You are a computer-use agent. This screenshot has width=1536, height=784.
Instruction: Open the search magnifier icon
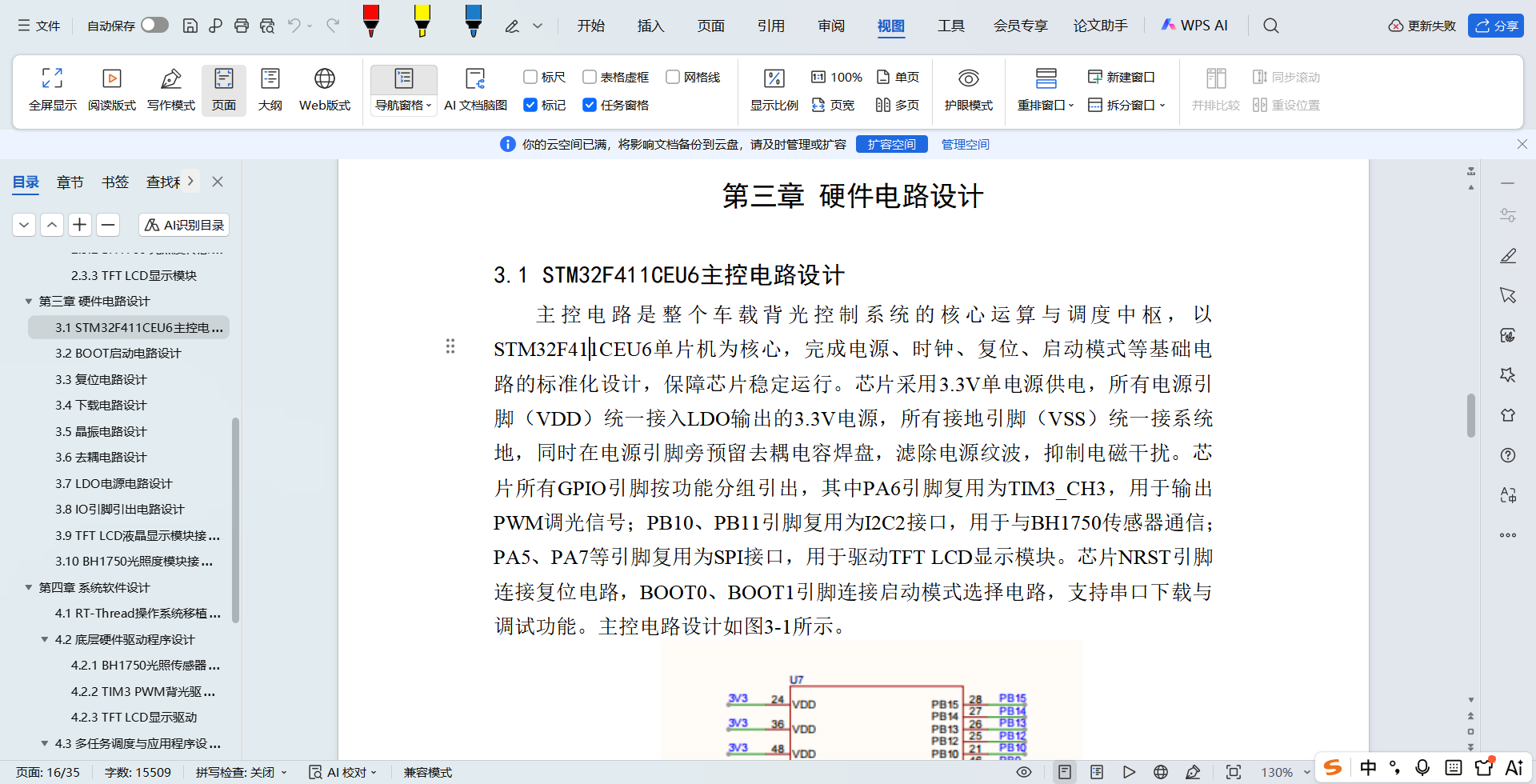coord(1271,26)
